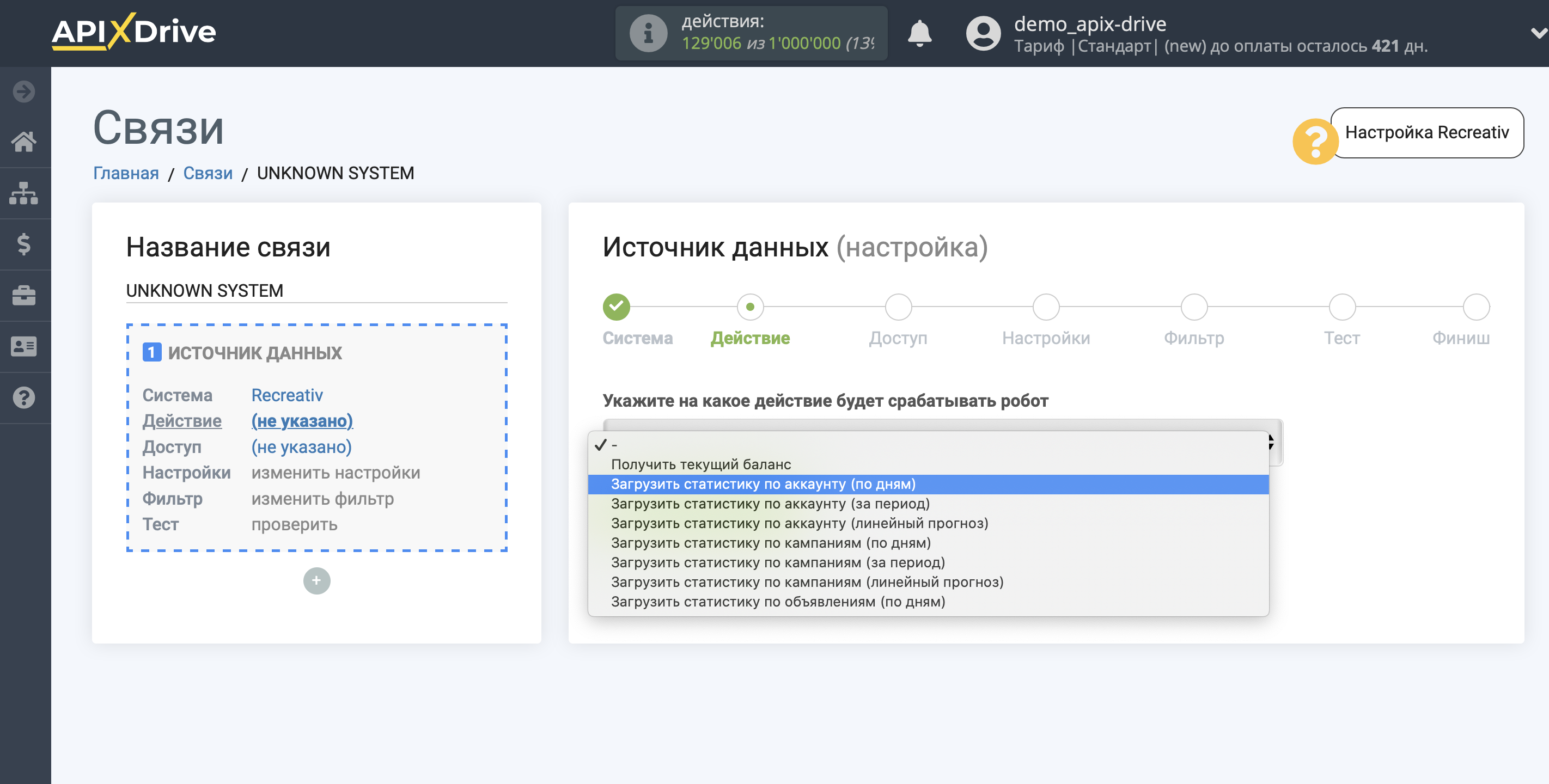Open 'Связи' breadcrumb link
The height and width of the screenshot is (784, 1549).
(x=208, y=173)
